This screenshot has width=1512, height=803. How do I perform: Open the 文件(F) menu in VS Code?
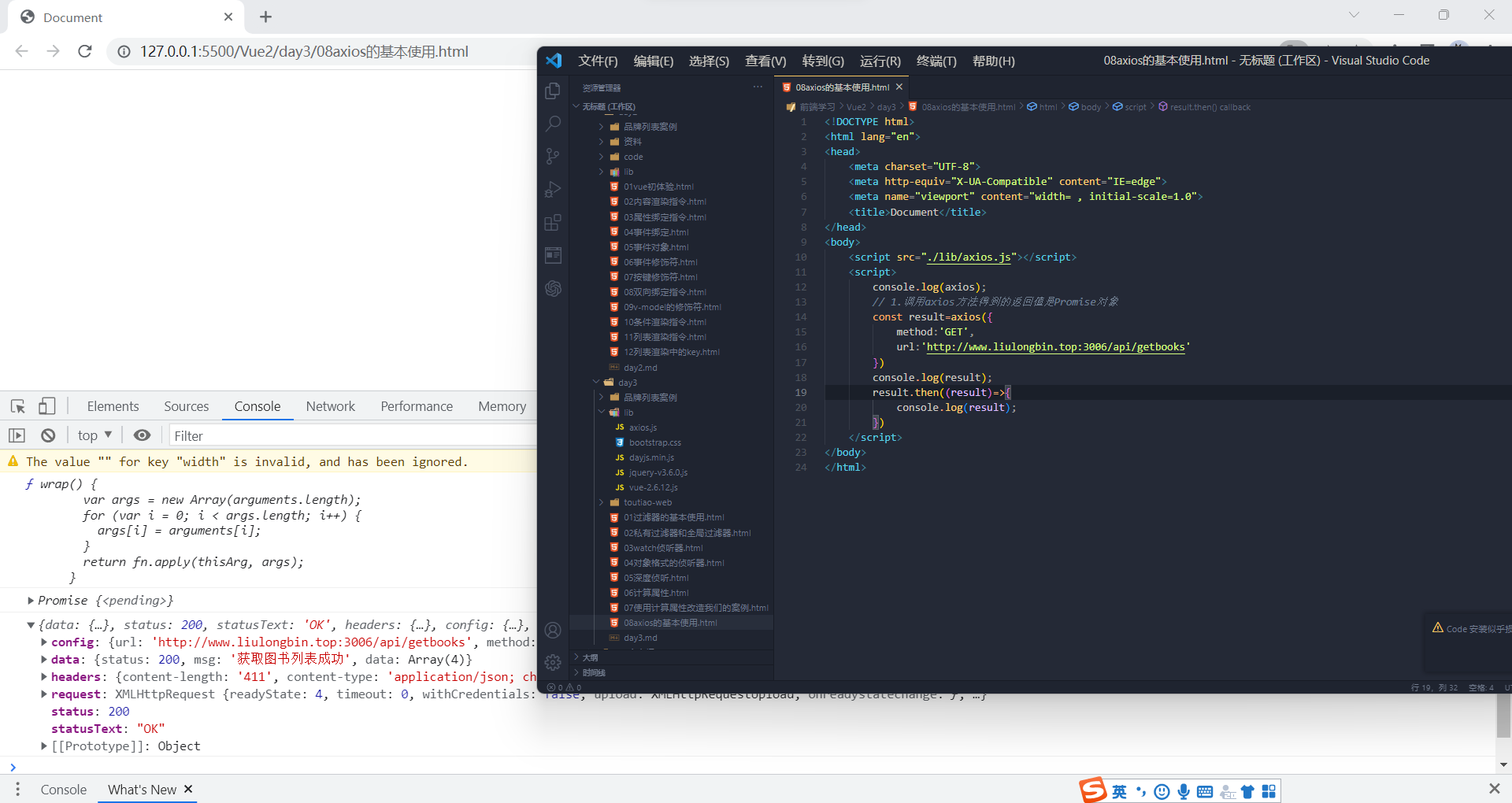point(598,61)
